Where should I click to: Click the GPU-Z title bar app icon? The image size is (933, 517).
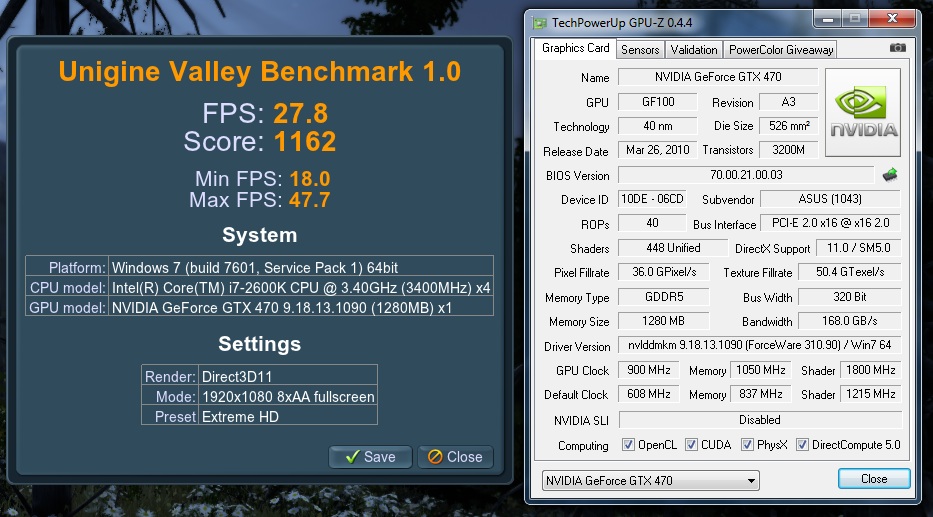pyautogui.click(x=540, y=21)
